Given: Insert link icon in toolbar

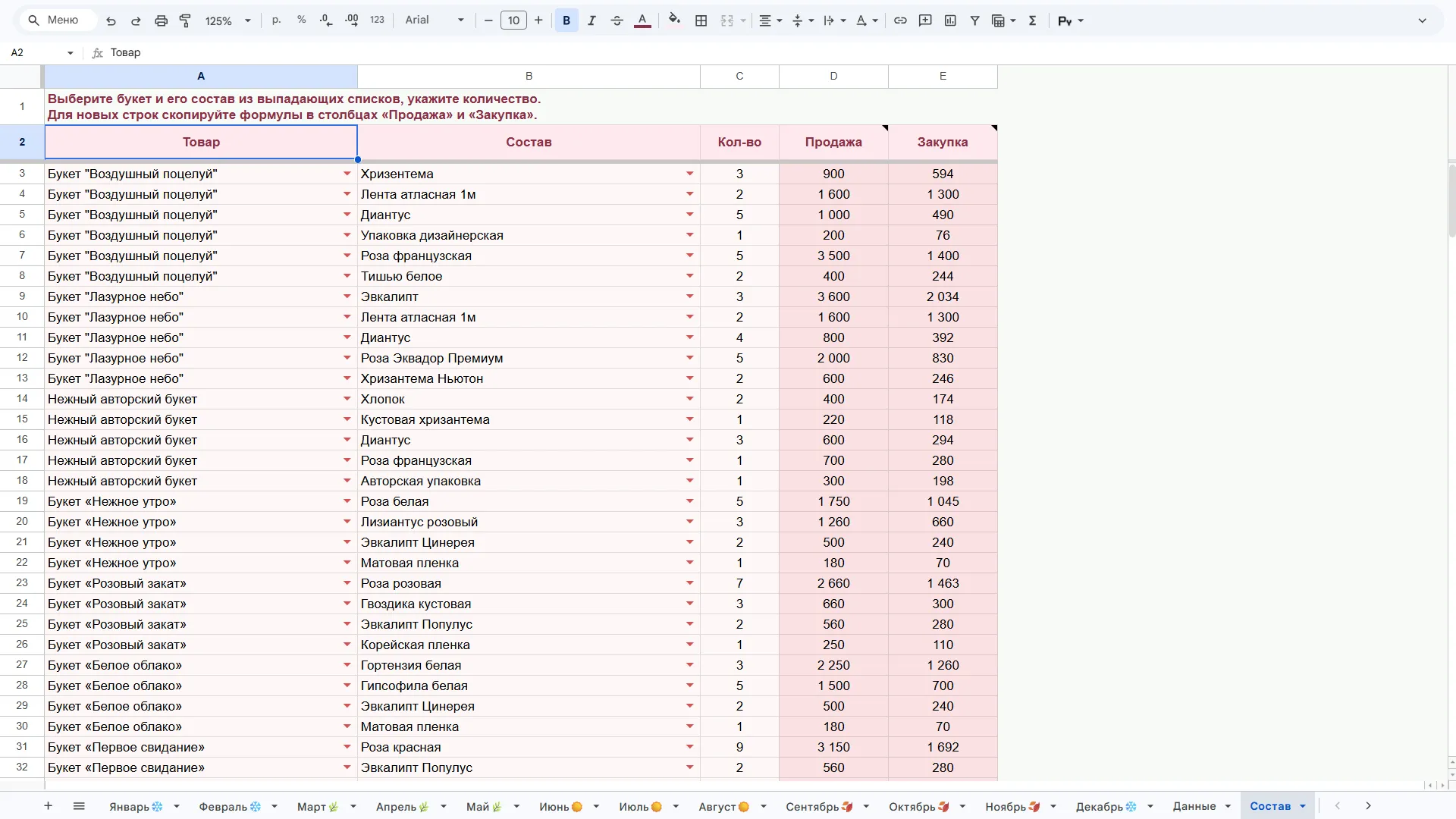Looking at the screenshot, I should pyautogui.click(x=900, y=20).
